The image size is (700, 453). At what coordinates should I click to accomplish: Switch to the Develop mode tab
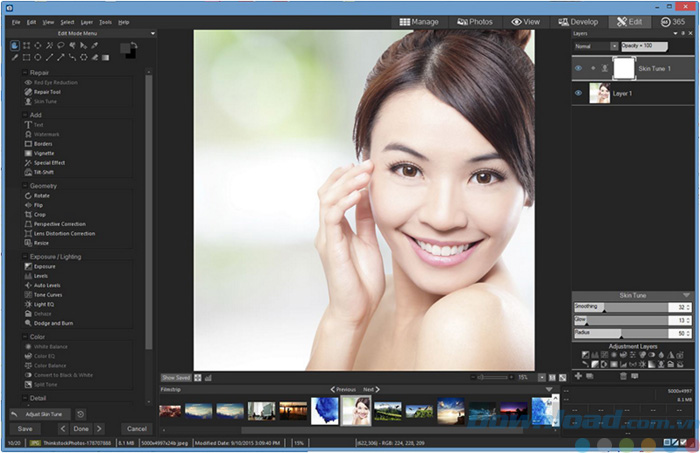click(580, 21)
